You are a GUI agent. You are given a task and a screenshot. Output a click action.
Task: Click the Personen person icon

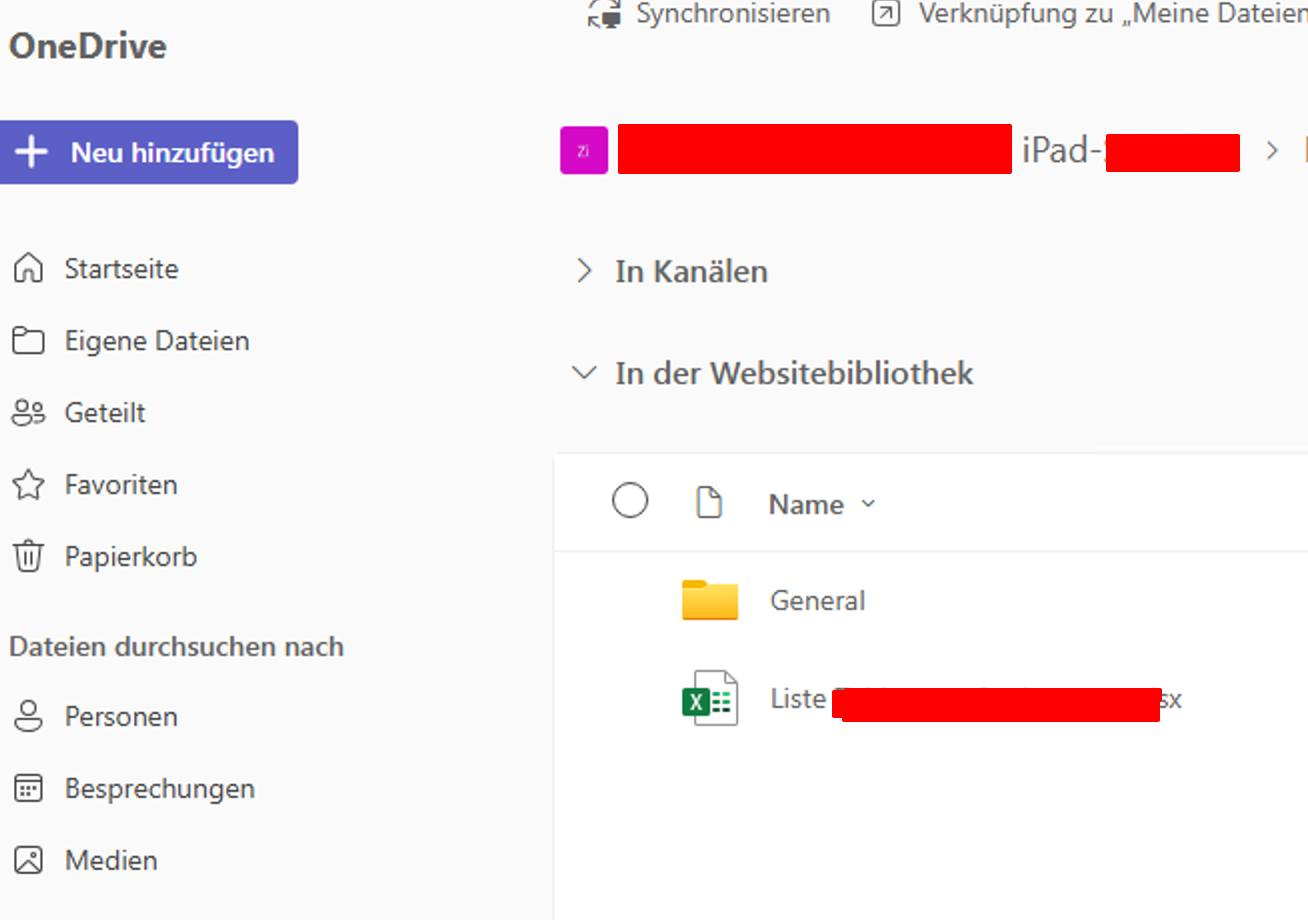[28, 717]
